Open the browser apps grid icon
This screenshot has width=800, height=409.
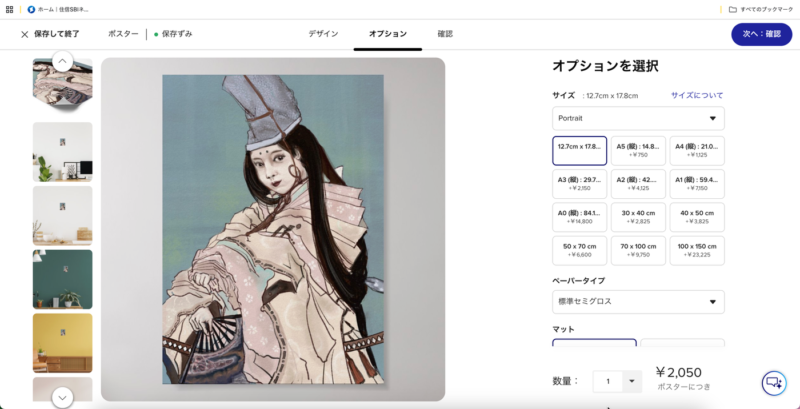[9, 9]
